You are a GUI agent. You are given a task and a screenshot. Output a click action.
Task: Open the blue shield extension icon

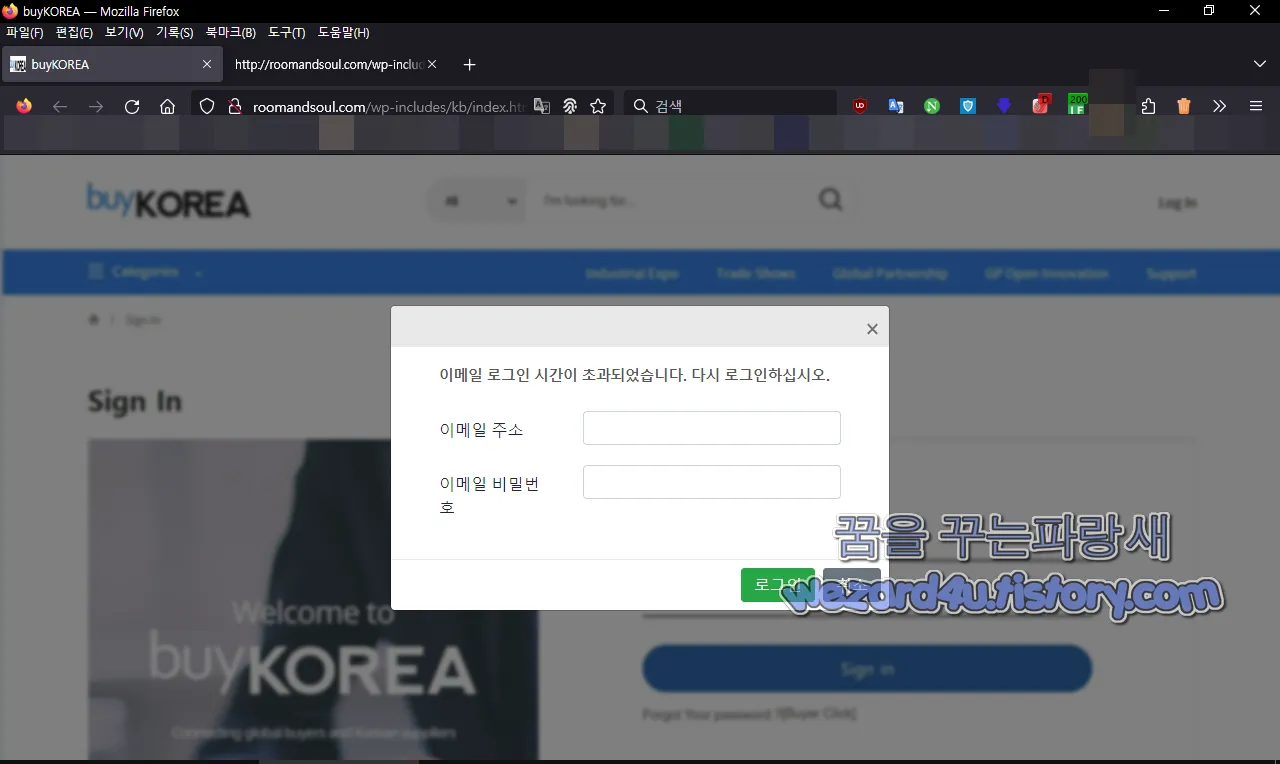(x=968, y=106)
